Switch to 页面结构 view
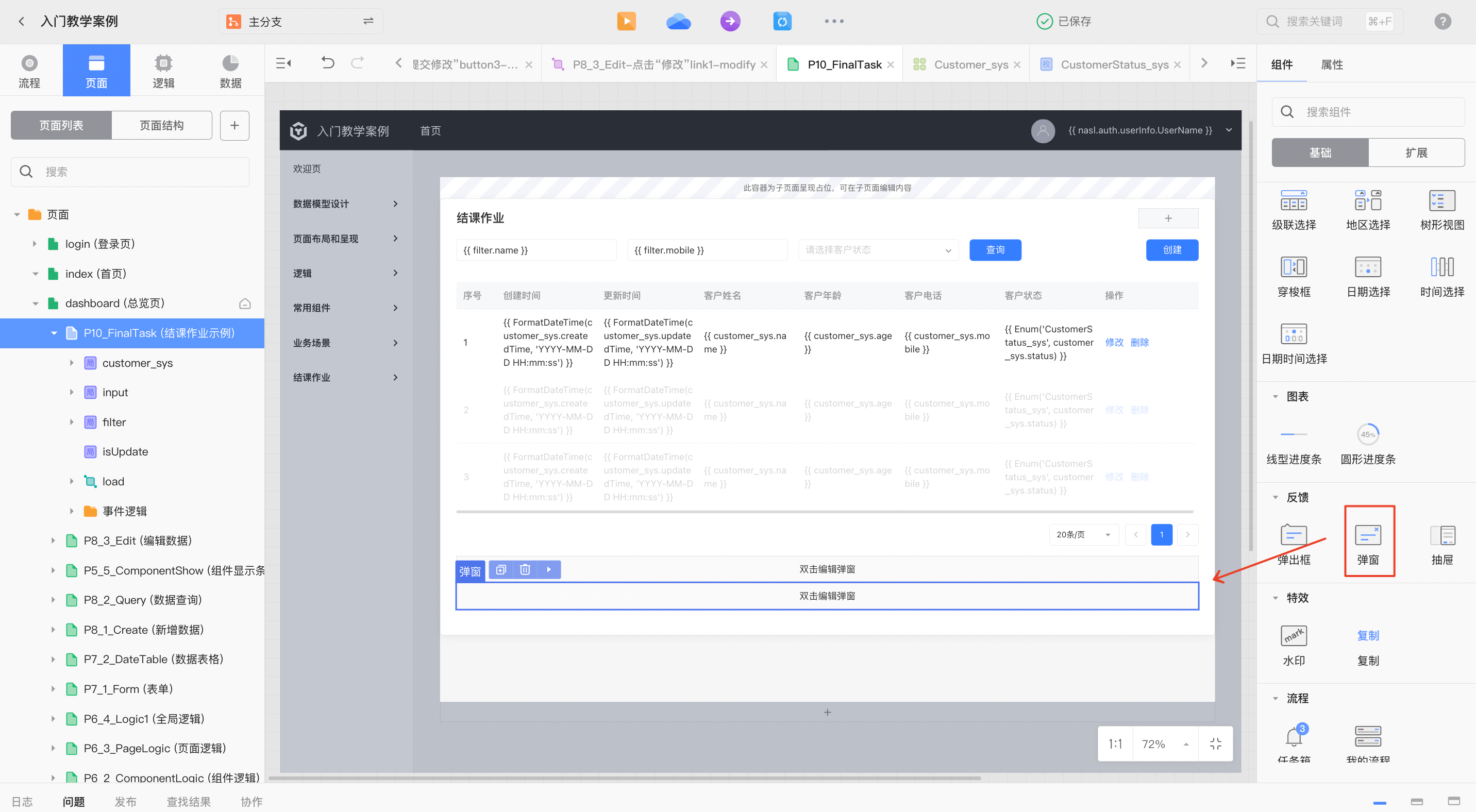 [x=162, y=125]
